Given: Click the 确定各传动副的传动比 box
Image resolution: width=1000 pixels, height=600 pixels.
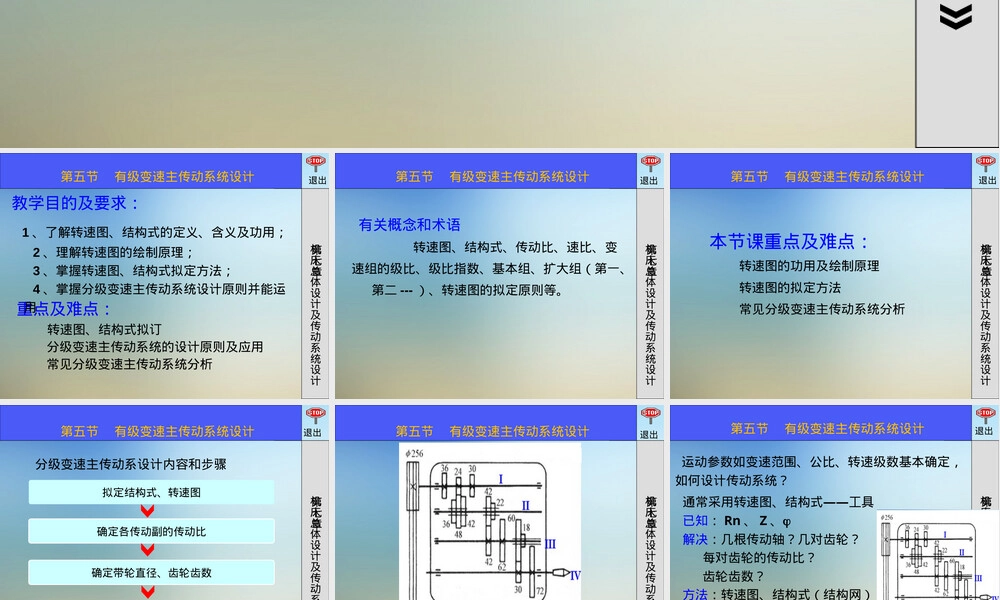Looking at the screenshot, I should (151, 531).
